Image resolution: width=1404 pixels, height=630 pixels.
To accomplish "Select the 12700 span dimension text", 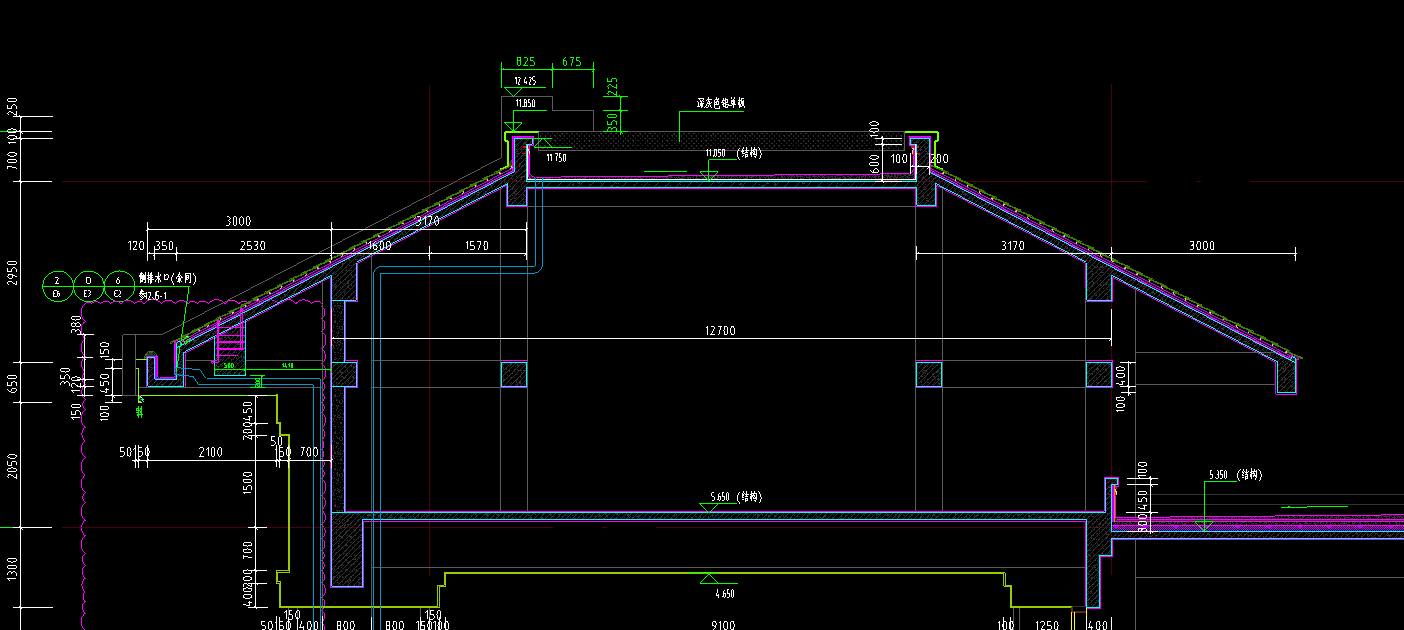I will coord(719,331).
